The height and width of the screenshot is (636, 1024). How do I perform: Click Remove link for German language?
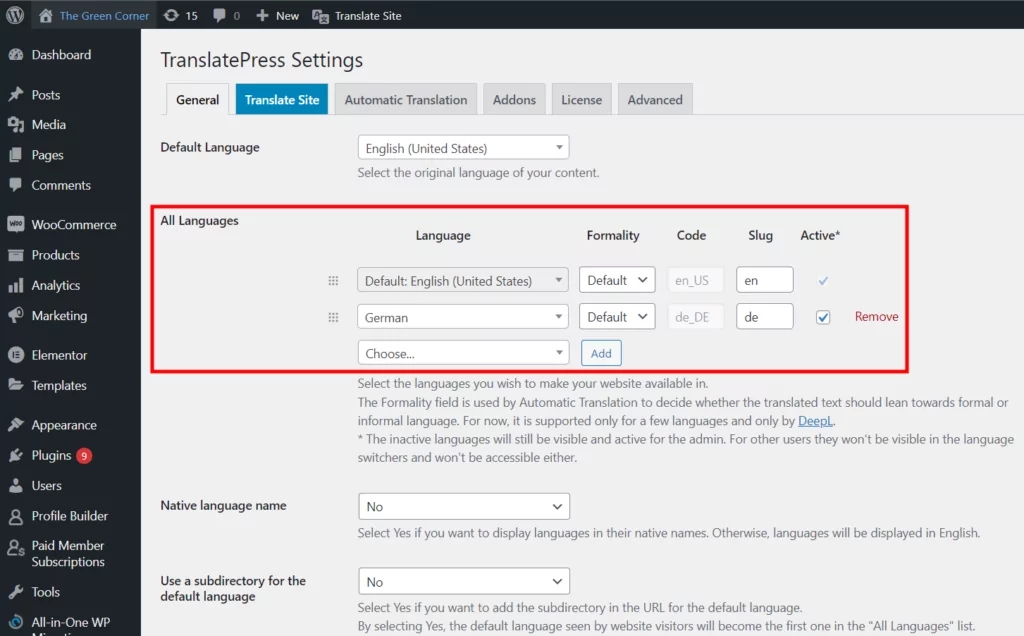[x=876, y=317]
